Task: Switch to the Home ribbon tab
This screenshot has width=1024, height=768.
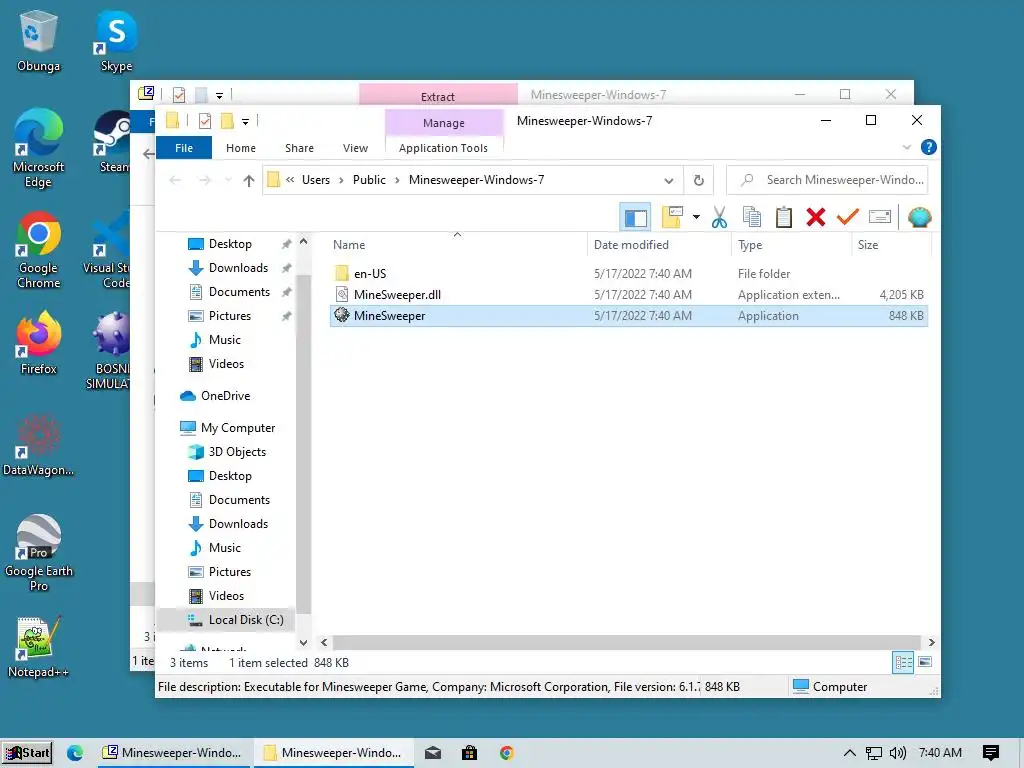Action: coord(241,148)
